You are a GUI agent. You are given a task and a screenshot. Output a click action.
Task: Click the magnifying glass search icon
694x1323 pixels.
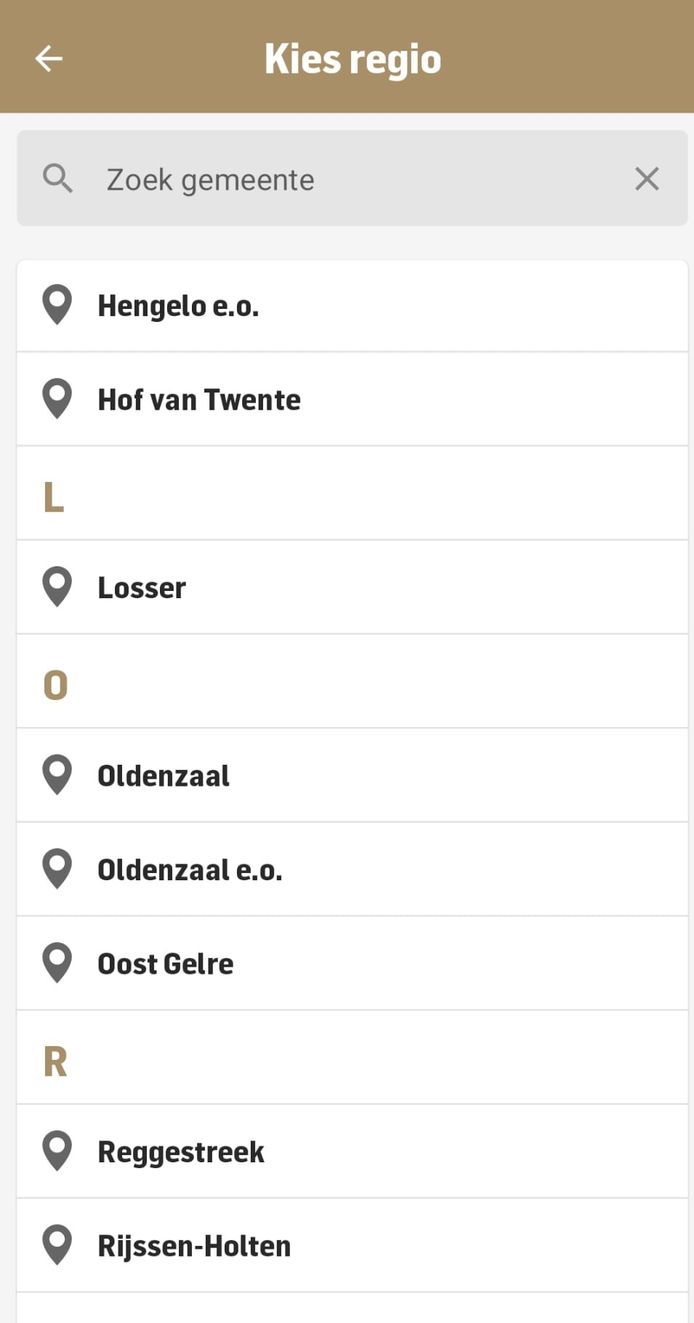(57, 177)
